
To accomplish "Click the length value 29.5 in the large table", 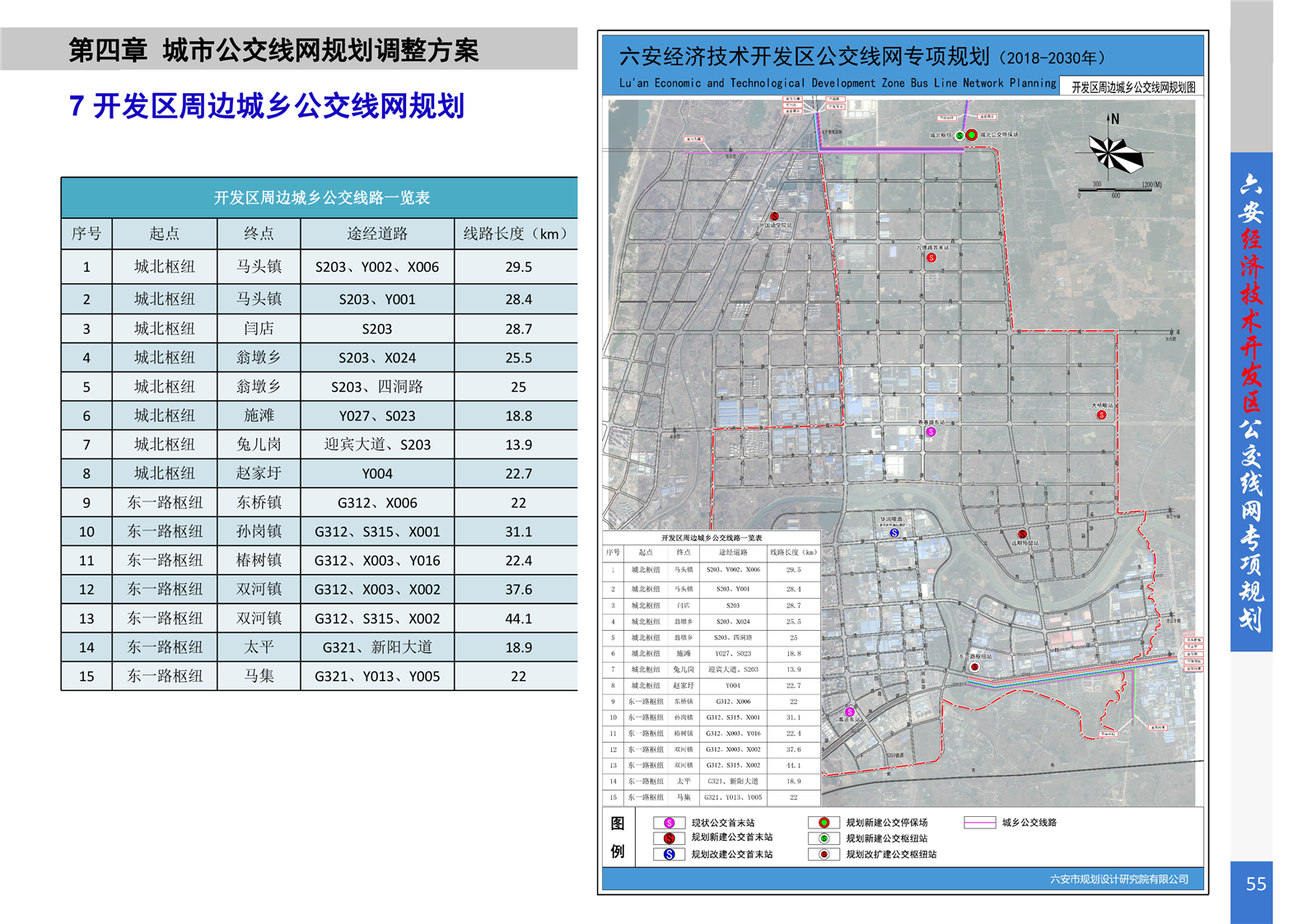I will pos(519,267).
